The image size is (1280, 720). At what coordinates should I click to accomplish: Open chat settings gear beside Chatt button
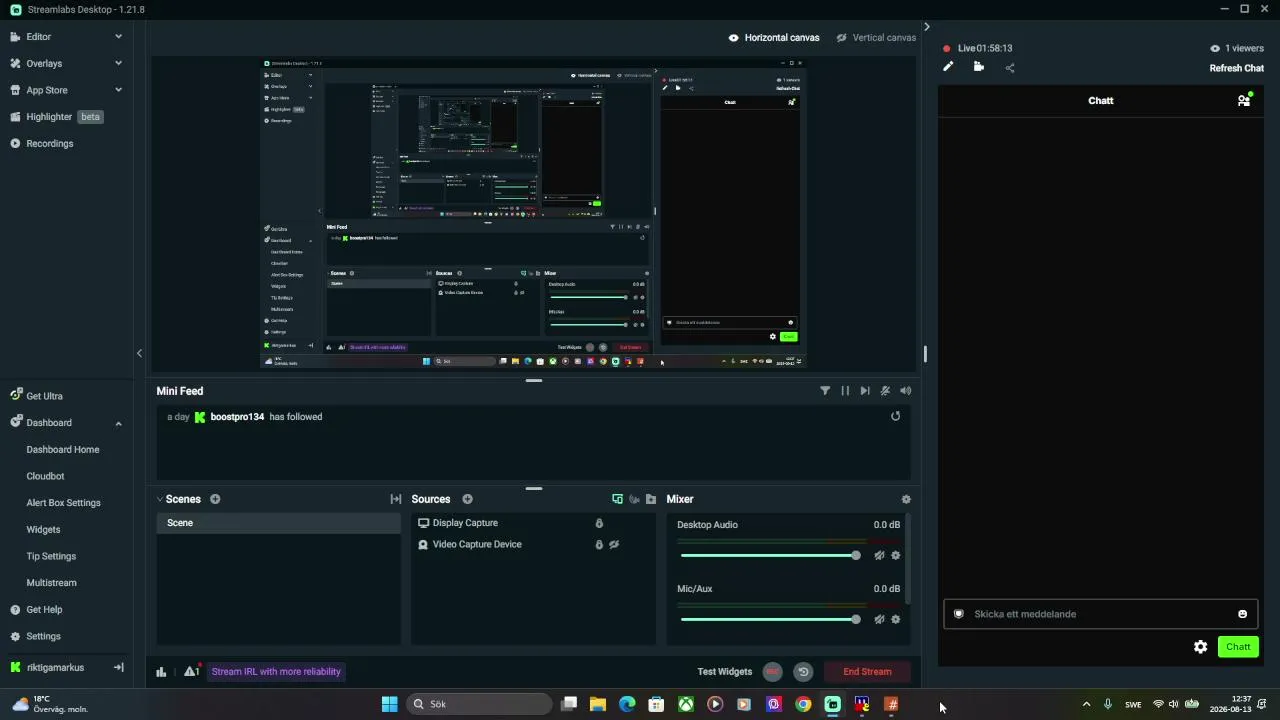tap(1200, 647)
